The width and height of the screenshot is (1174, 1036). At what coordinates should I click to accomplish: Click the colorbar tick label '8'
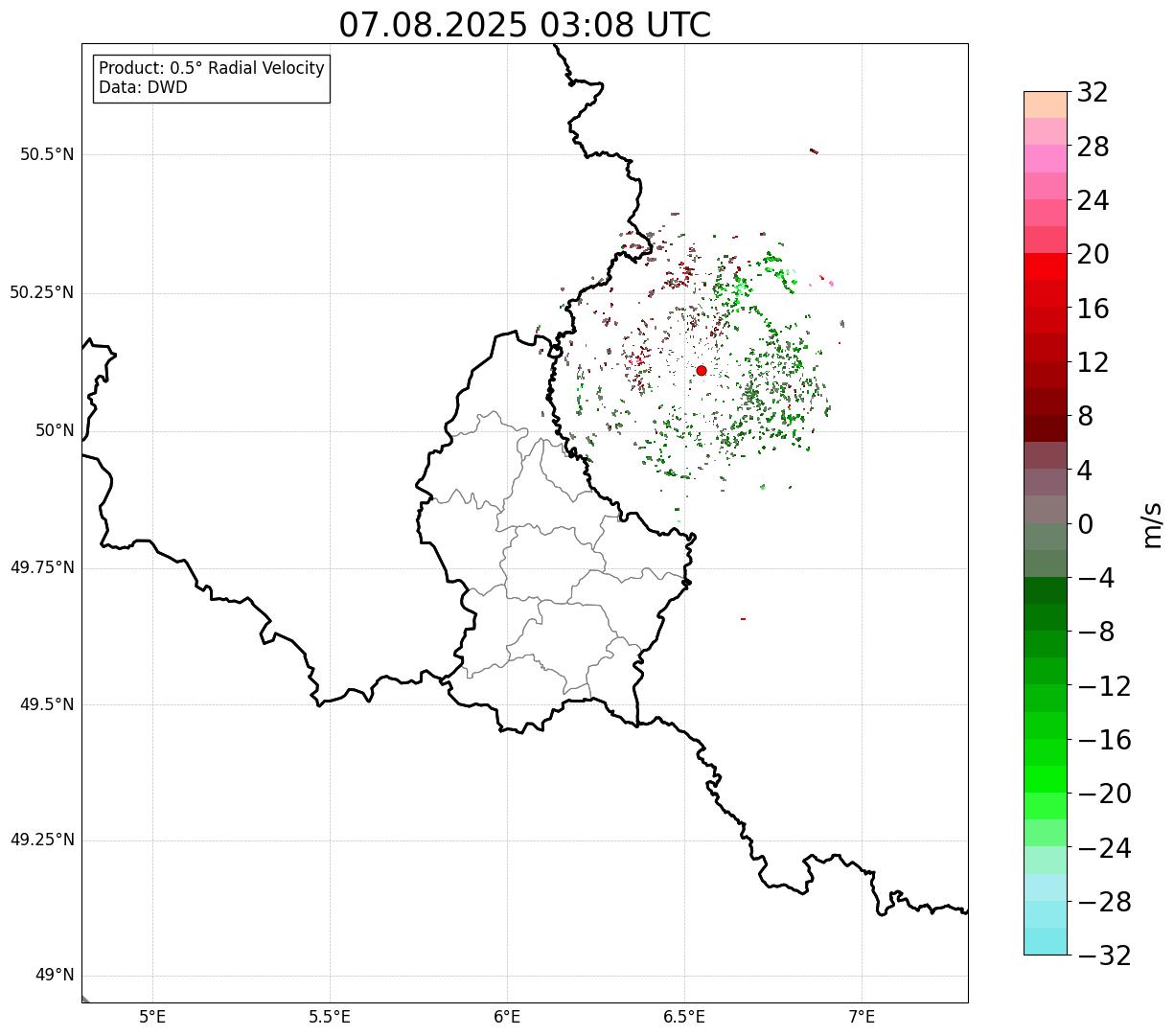point(1085,417)
